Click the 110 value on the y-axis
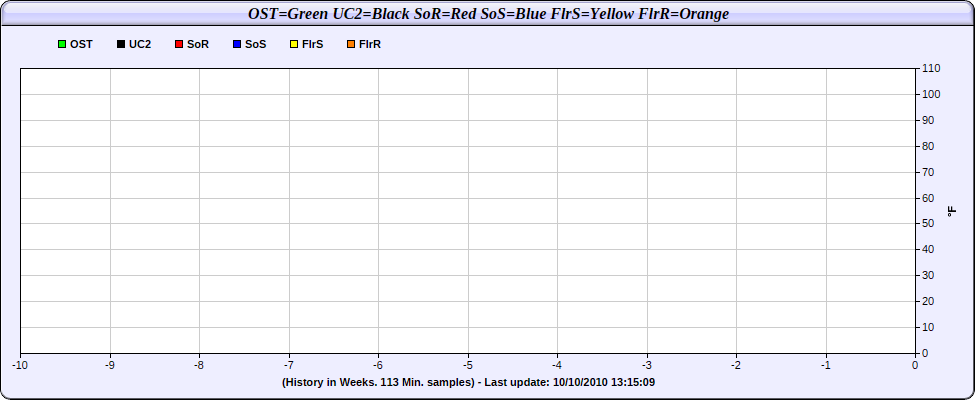 tap(931, 69)
